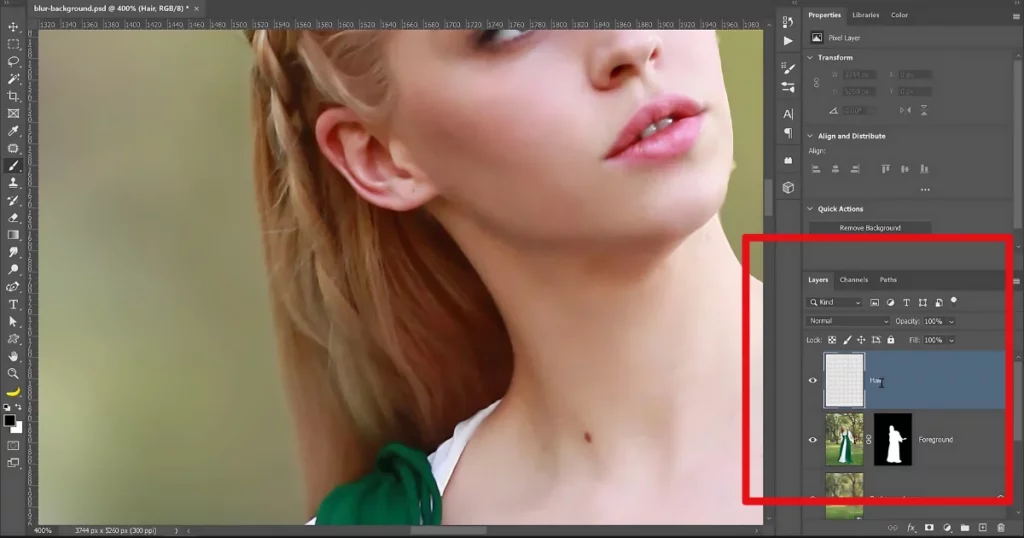1024x538 pixels.
Task: Select the Rectangular Marquee tool
Action: [x=13, y=44]
